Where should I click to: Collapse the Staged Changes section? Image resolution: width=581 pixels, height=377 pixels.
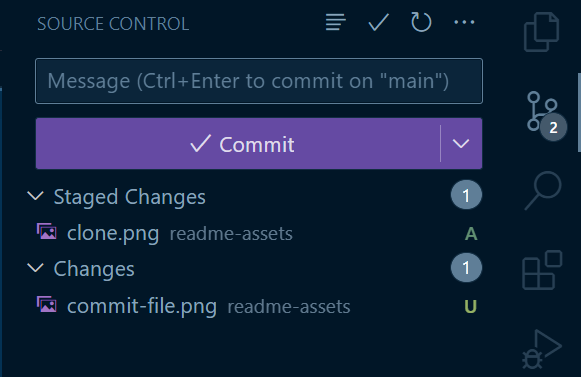36,195
